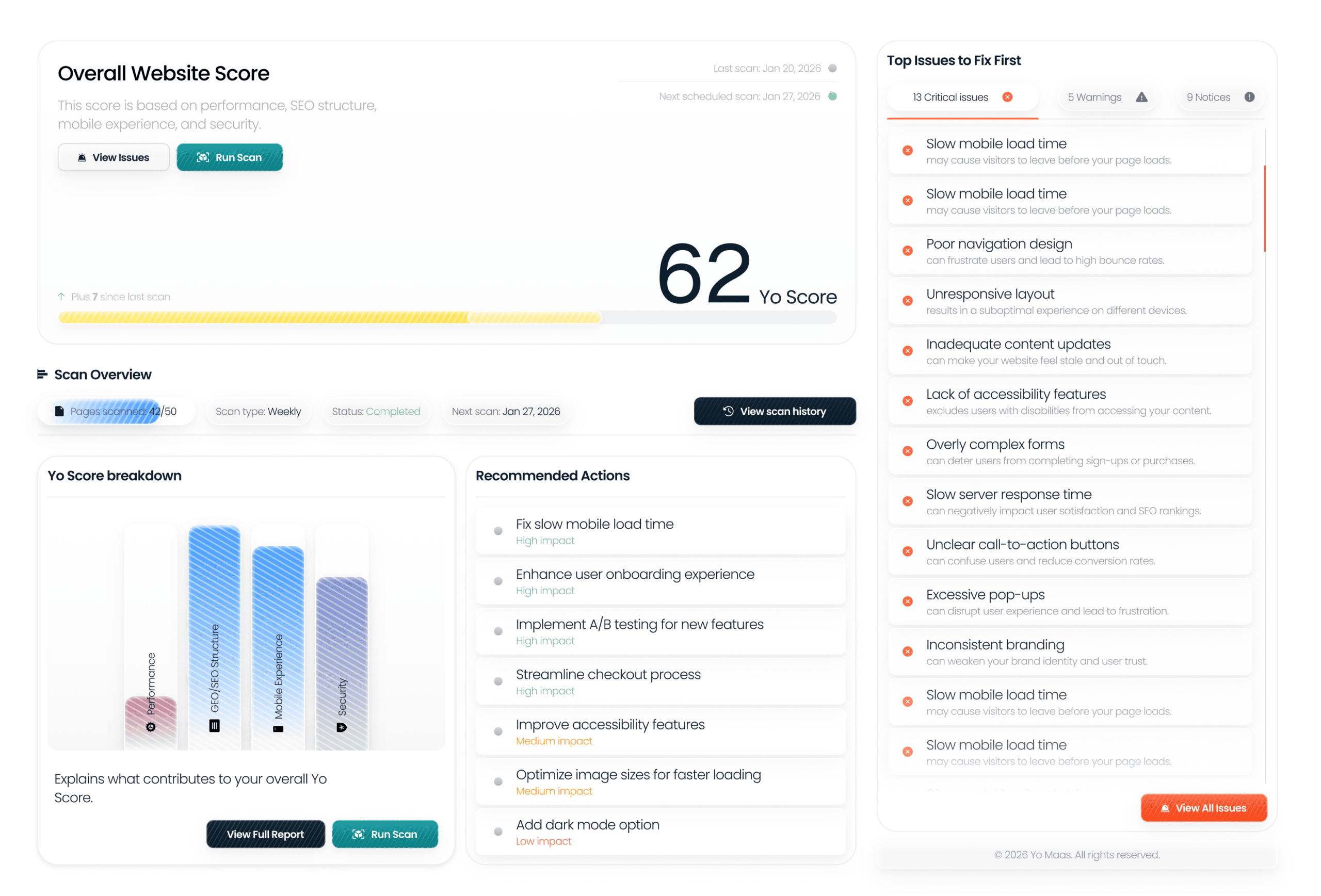Click the error icon beside Lack of accessibility features
The image size is (1321, 896).
tap(908, 401)
